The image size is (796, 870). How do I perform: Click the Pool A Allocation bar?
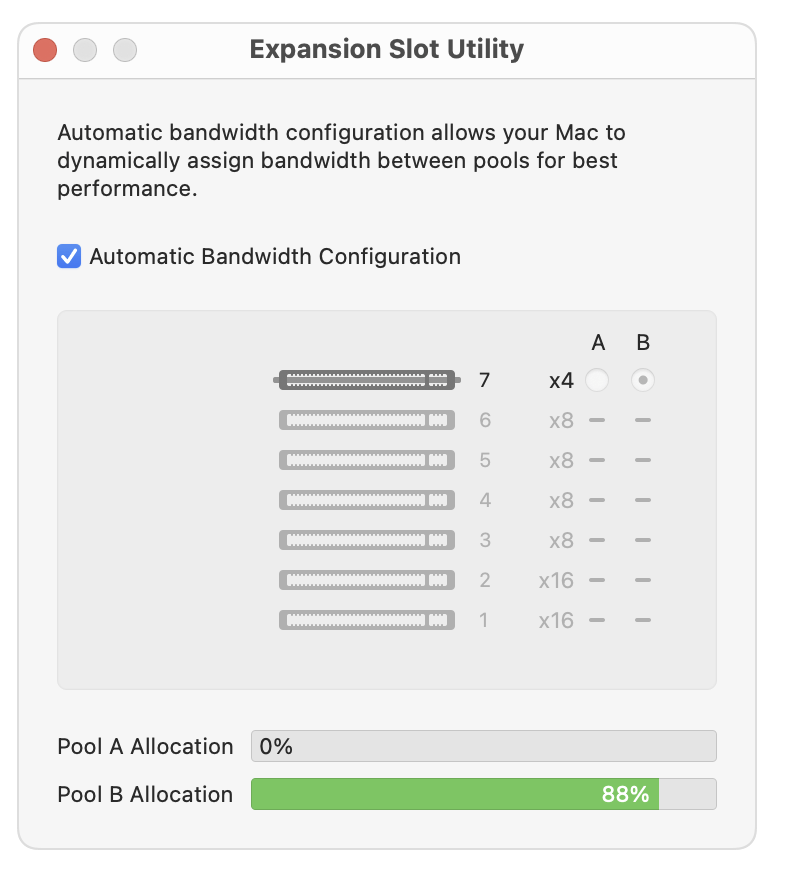pyautogui.click(x=484, y=746)
